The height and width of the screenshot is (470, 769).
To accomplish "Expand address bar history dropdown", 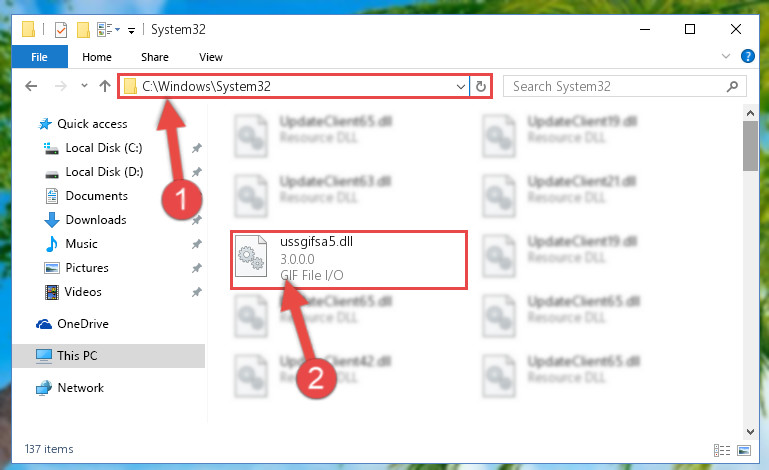I will pyautogui.click(x=461, y=87).
